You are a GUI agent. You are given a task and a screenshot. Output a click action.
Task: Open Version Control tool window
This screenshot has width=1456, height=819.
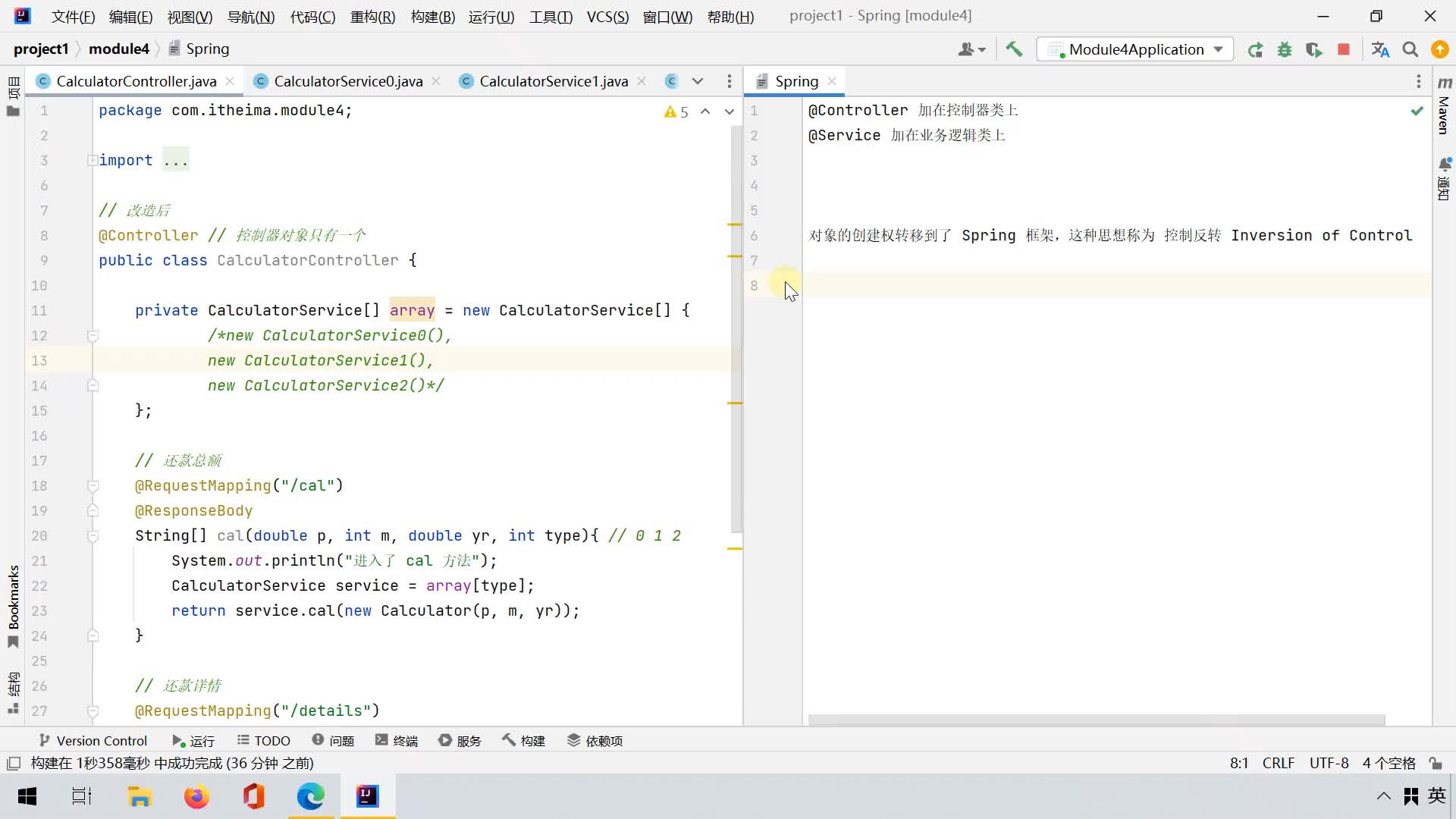(x=93, y=741)
